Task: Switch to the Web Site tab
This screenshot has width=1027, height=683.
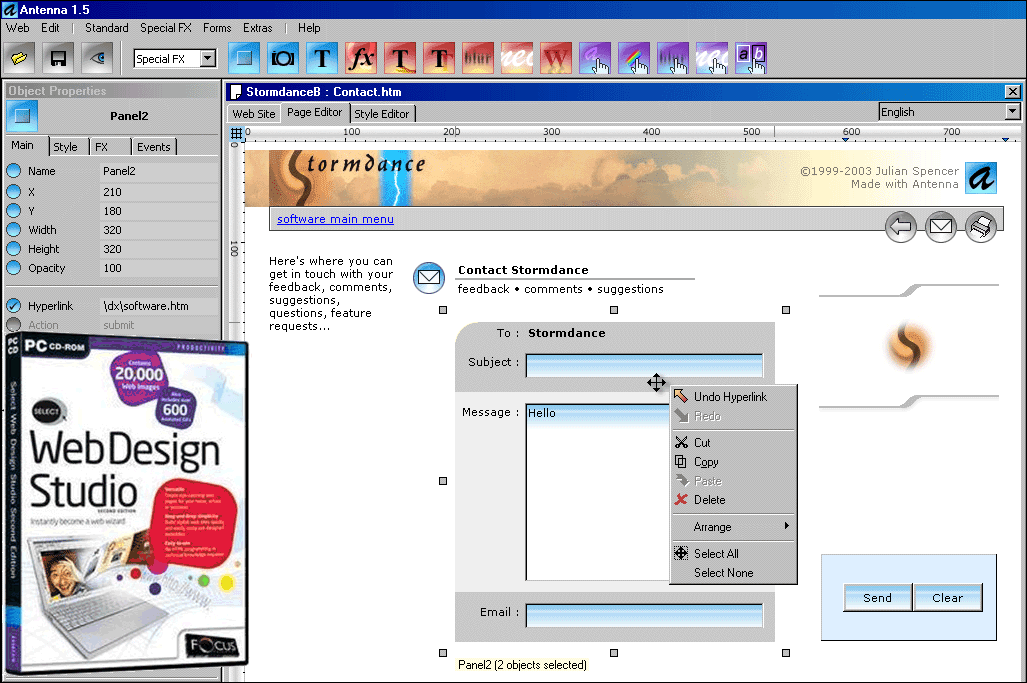Action: tap(254, 114)
